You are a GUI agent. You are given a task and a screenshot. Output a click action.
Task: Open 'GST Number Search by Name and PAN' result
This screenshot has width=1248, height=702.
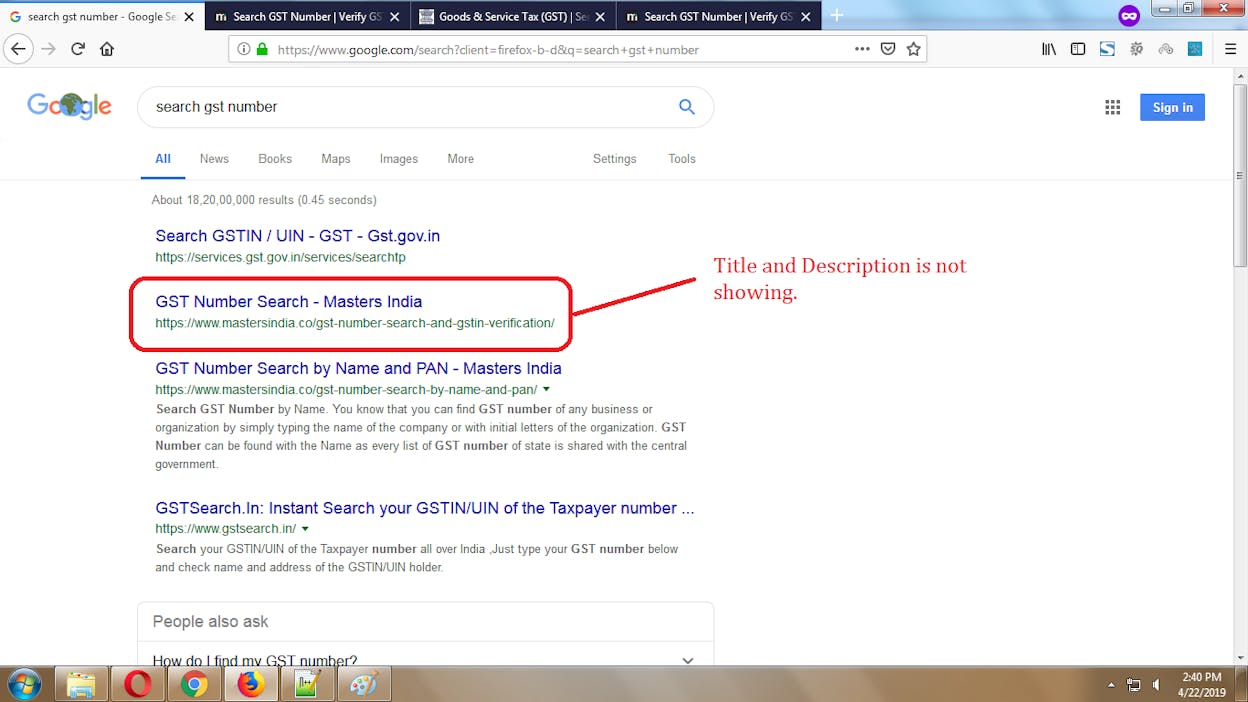click(358, 368)
